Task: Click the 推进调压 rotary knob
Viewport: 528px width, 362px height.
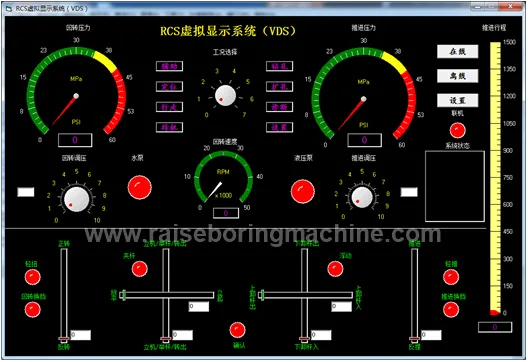Action: [x=362, y=197]
